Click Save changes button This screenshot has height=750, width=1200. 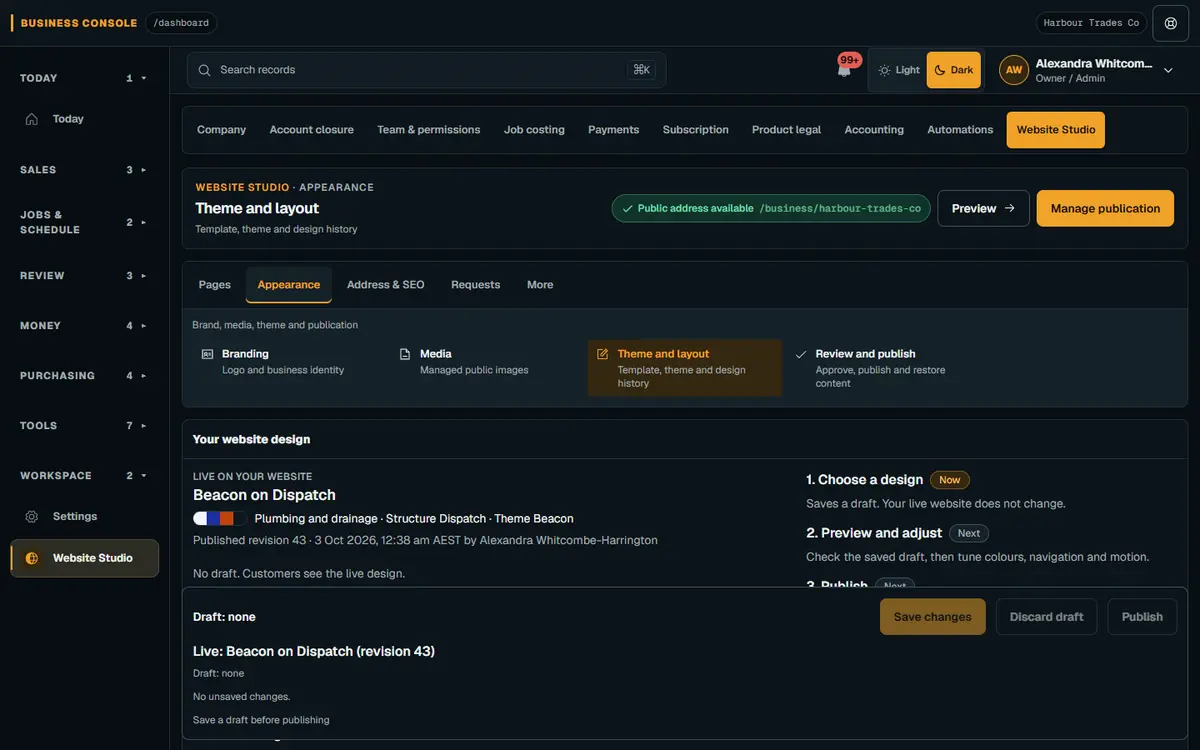(933, 617)
